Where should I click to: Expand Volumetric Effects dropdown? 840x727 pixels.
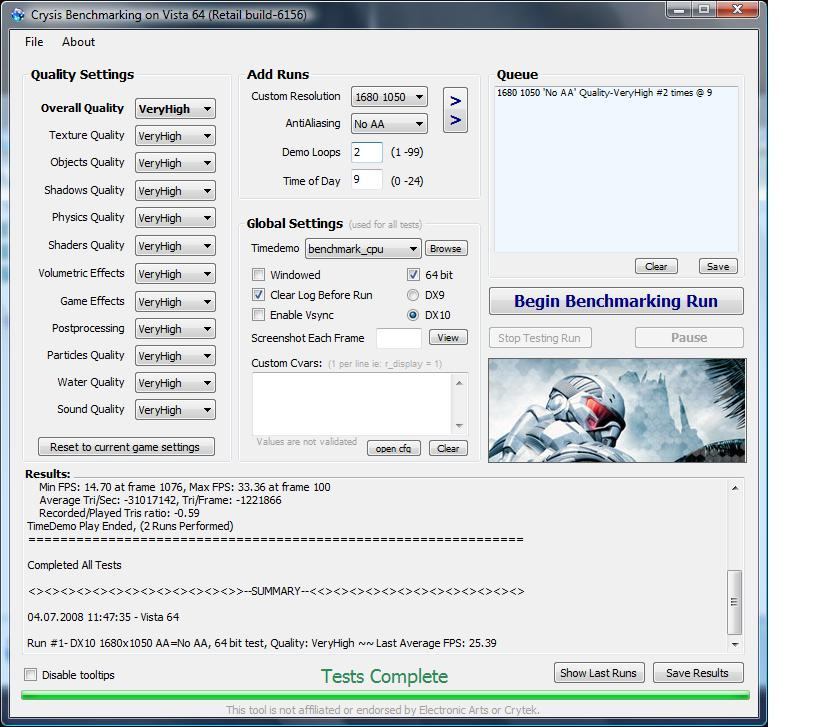175,274
